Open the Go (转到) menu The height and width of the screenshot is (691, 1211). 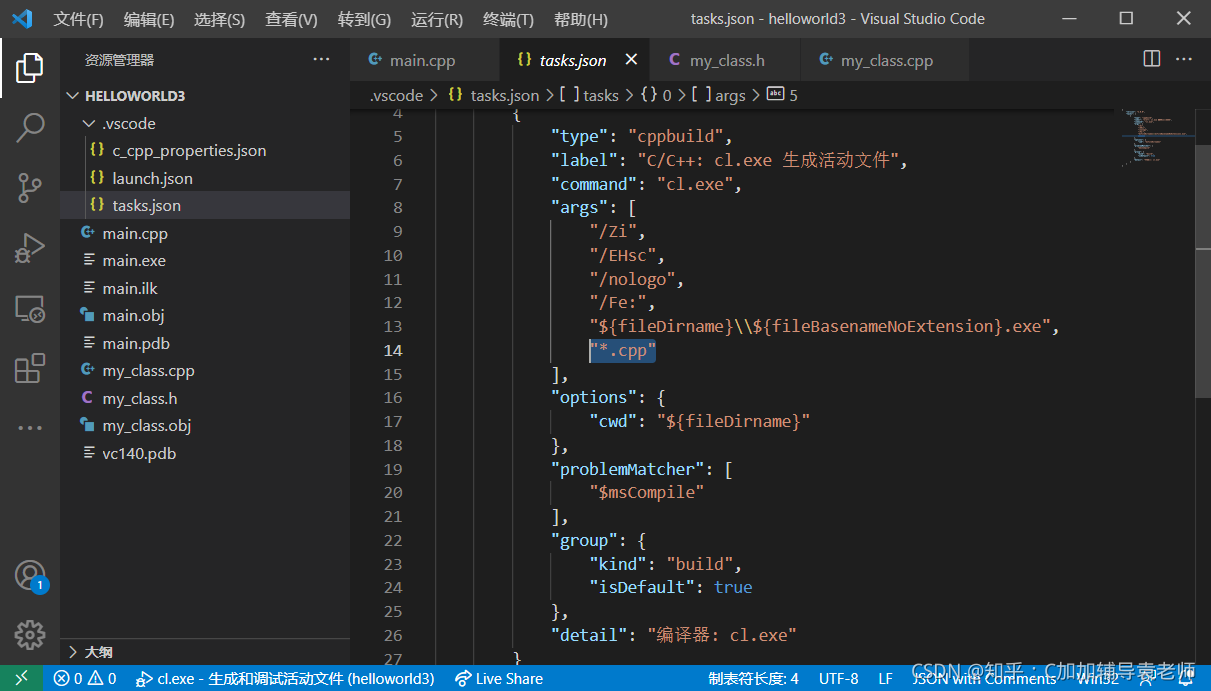[x=364, y=19]
